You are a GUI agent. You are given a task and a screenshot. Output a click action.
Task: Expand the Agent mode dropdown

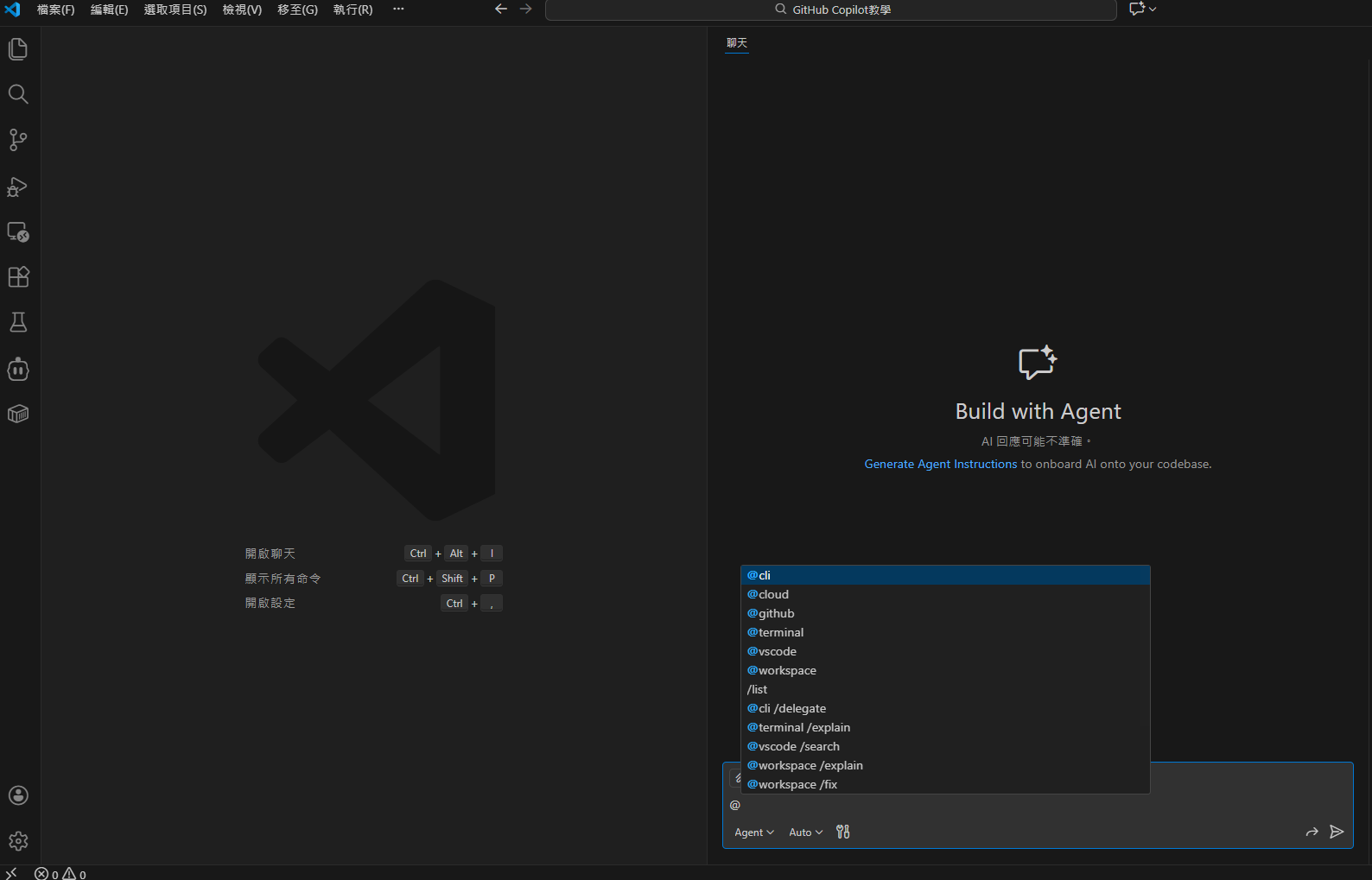coord(753,833)
